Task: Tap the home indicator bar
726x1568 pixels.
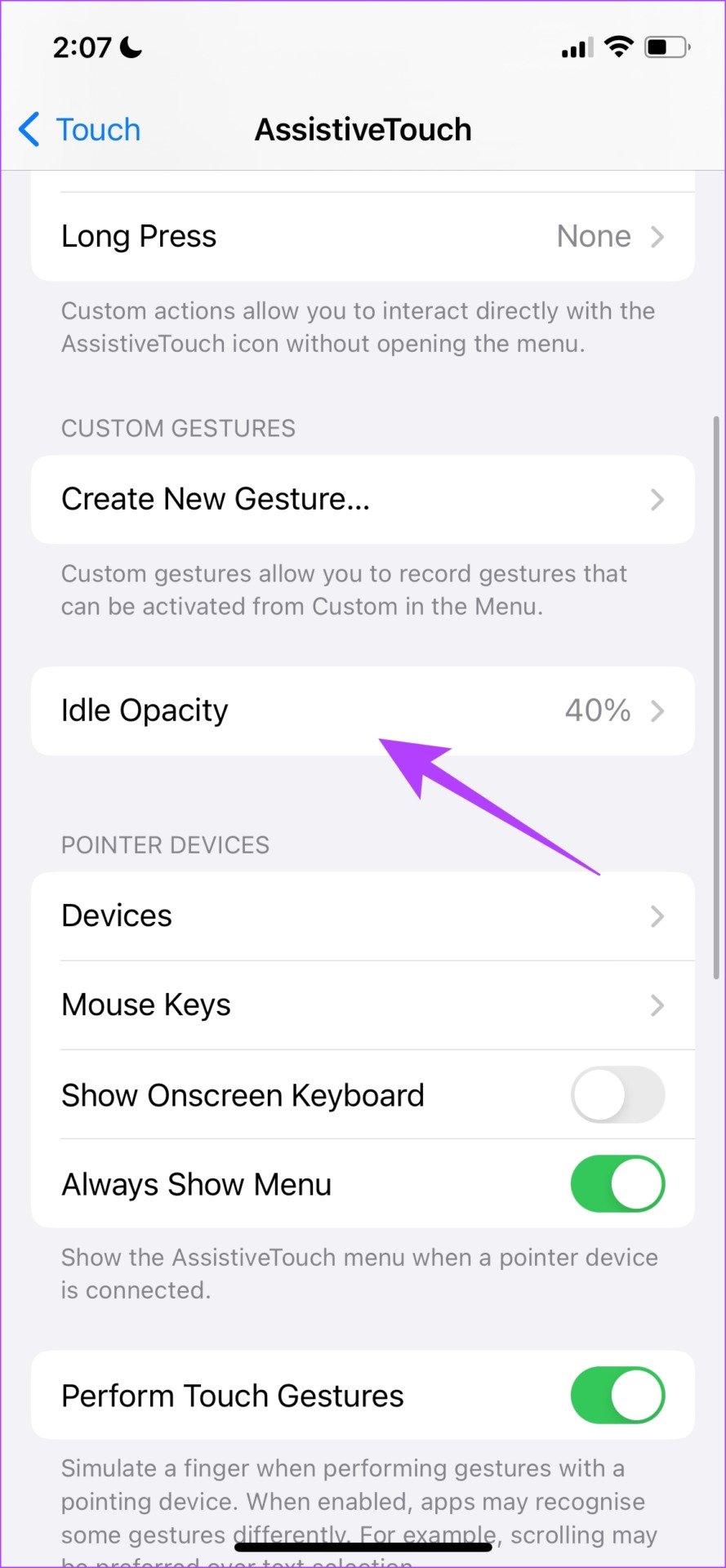Action: [x=363, y=1546]
